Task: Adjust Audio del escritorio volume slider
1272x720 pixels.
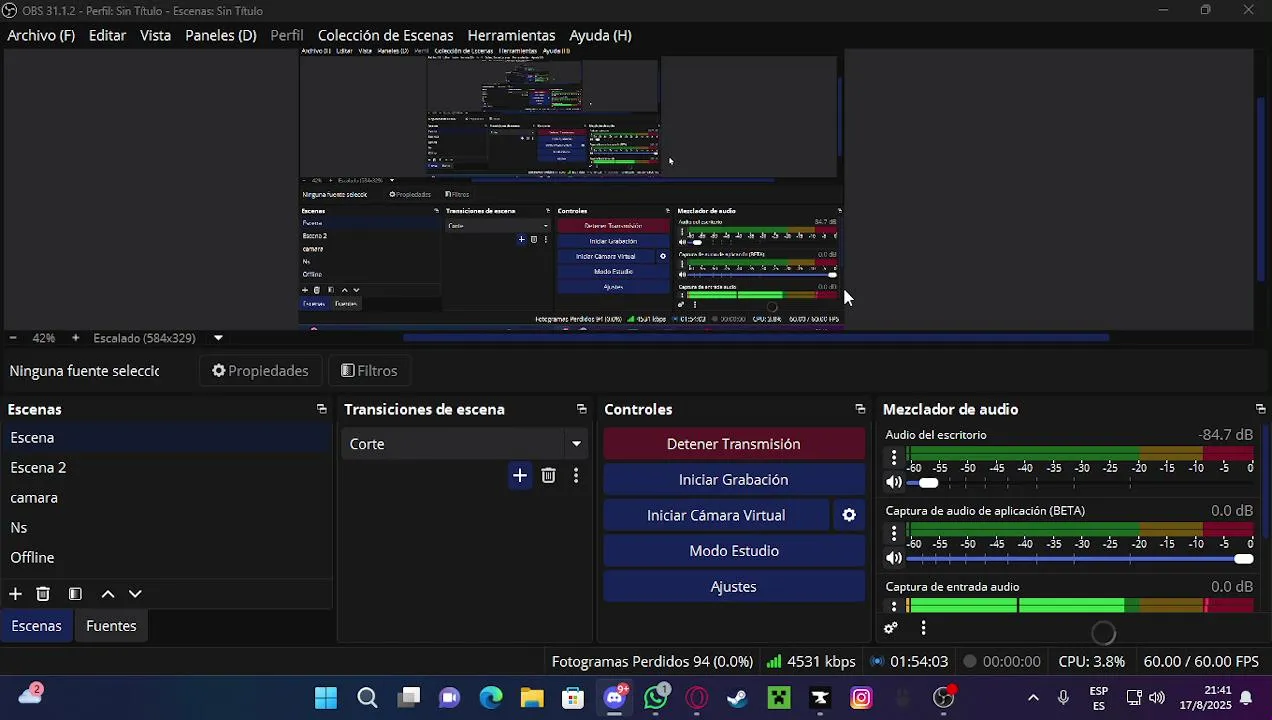Action: 1079,482
